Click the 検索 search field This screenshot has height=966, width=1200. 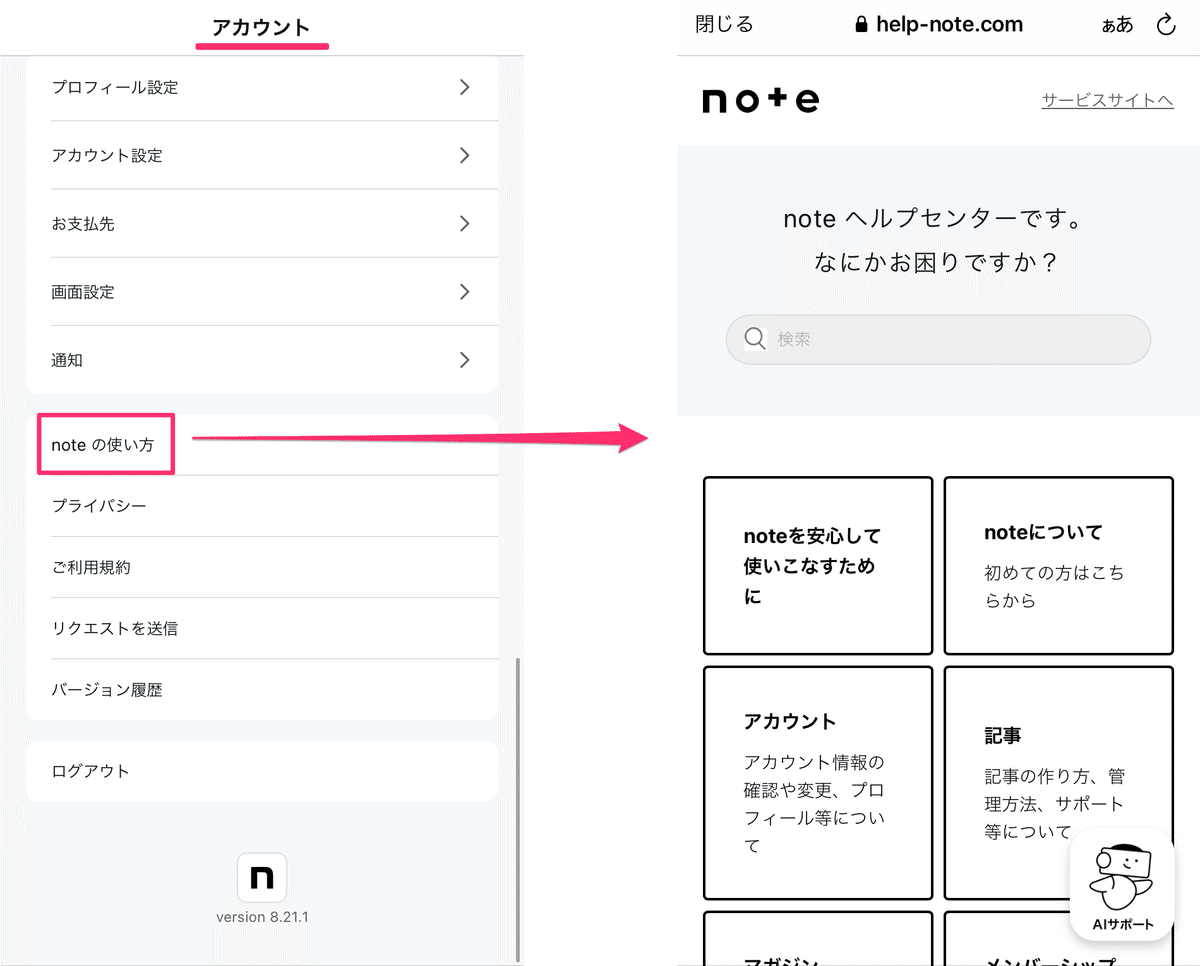pyautogui.click(x=938, y=340)
